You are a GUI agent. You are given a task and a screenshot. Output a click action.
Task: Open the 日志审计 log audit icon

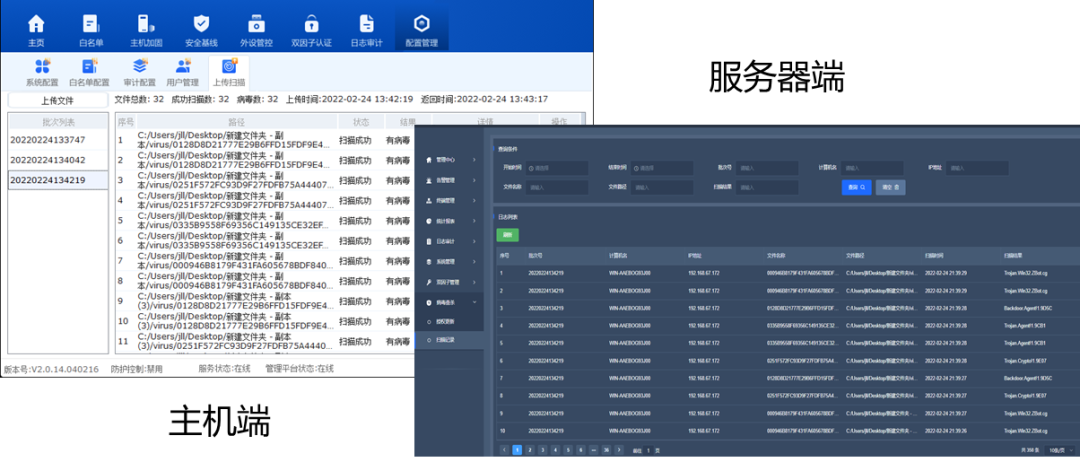click(x=366, y=28)
